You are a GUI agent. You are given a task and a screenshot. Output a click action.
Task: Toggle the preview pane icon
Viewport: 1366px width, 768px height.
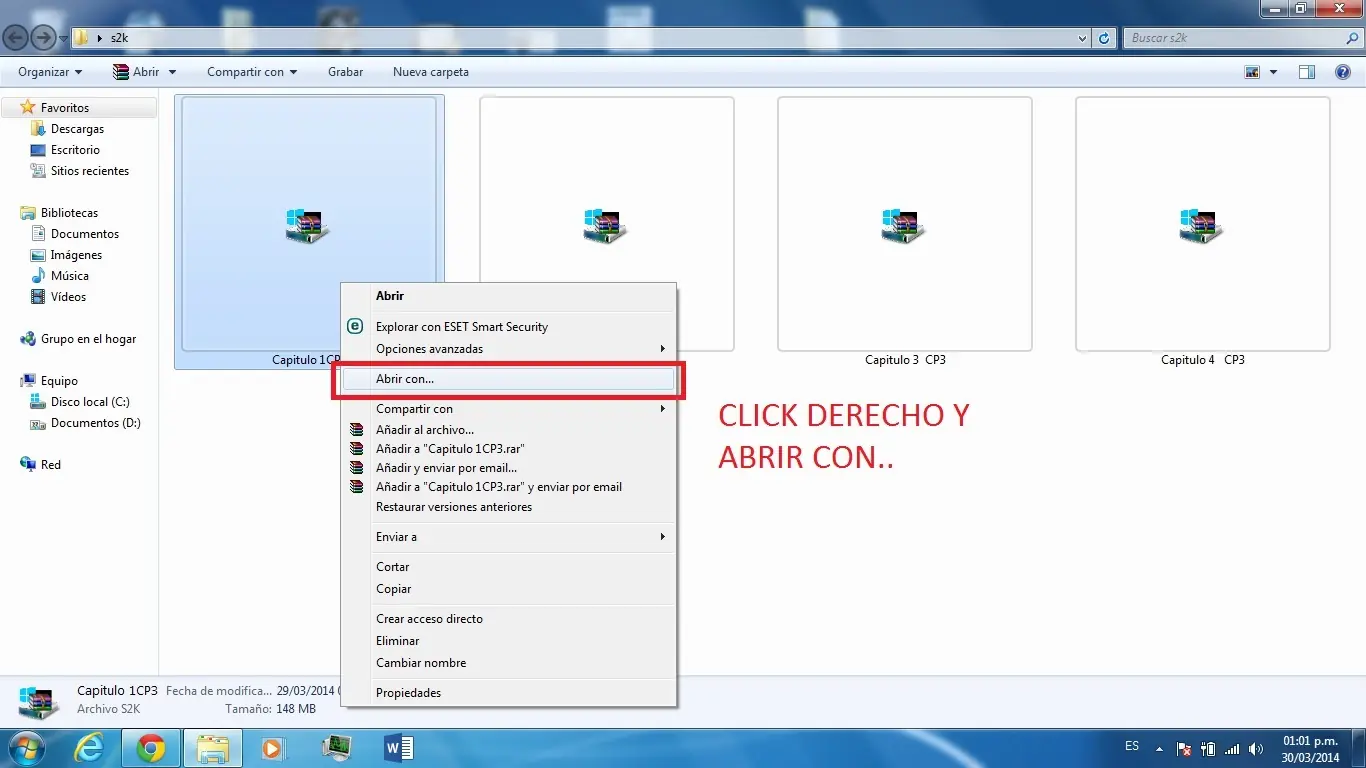point(1307,72)
